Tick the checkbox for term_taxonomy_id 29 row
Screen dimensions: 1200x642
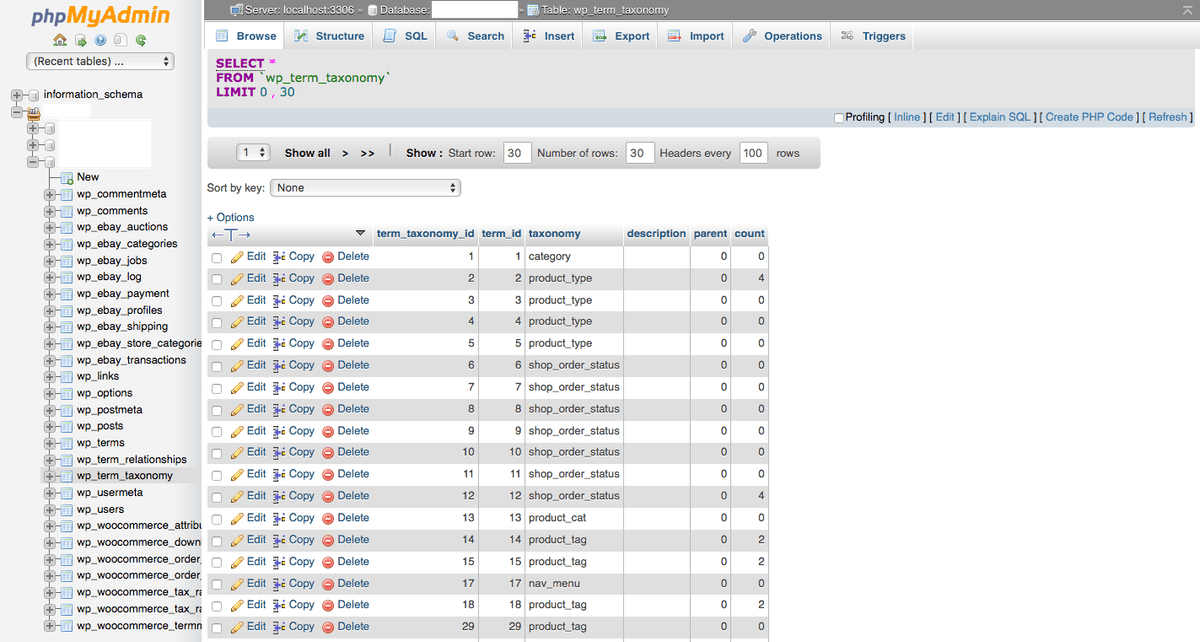click(217, 628)
